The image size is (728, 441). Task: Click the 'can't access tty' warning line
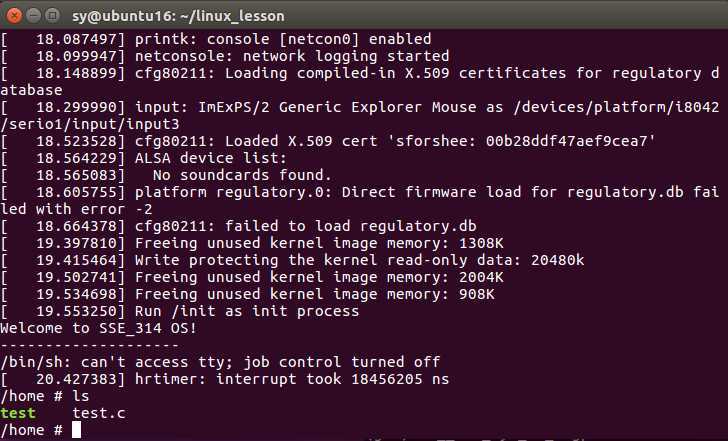(220, 362)
